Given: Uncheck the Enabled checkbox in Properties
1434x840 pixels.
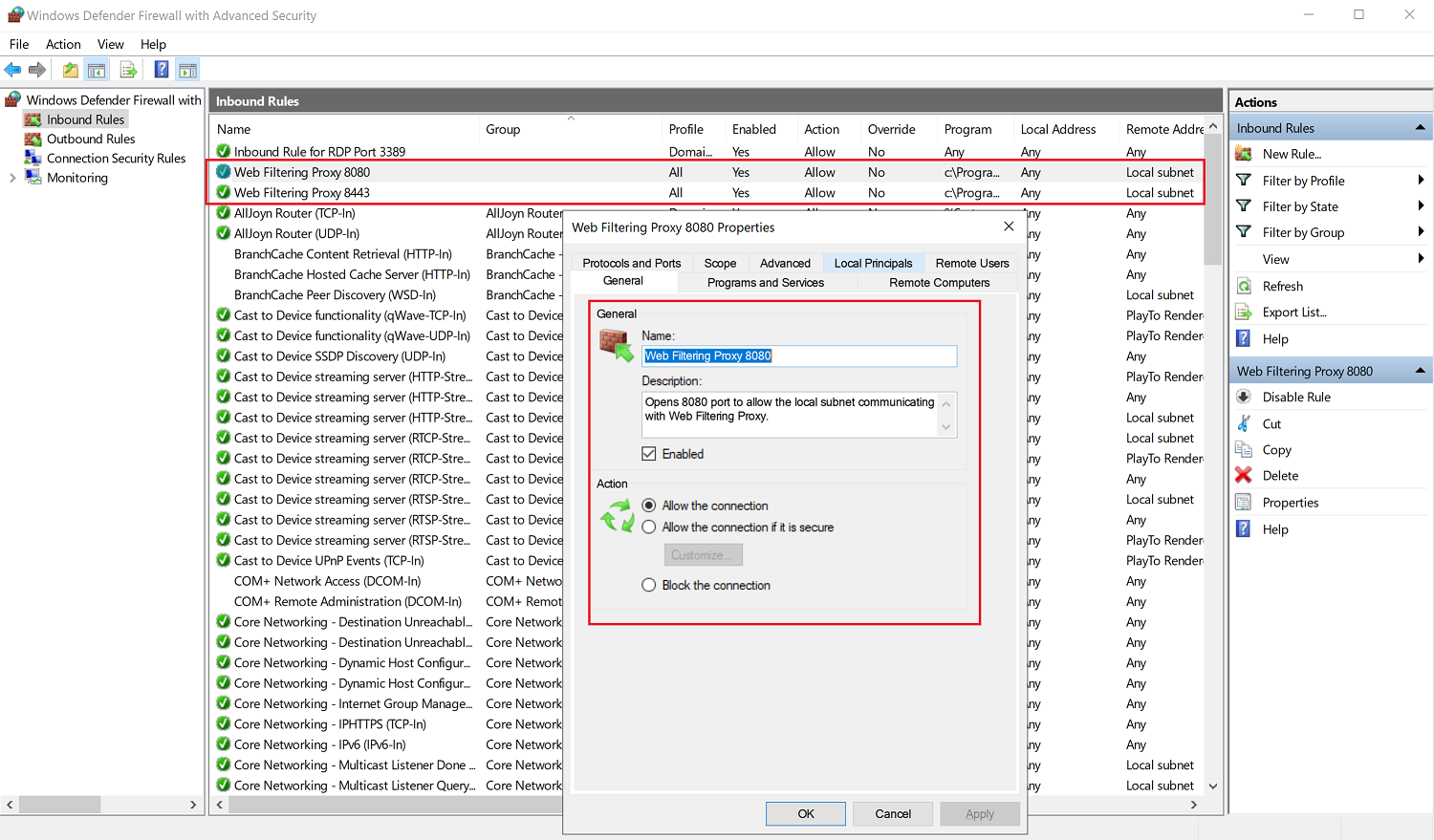Looking at the screenshot, I should (649, 454).
